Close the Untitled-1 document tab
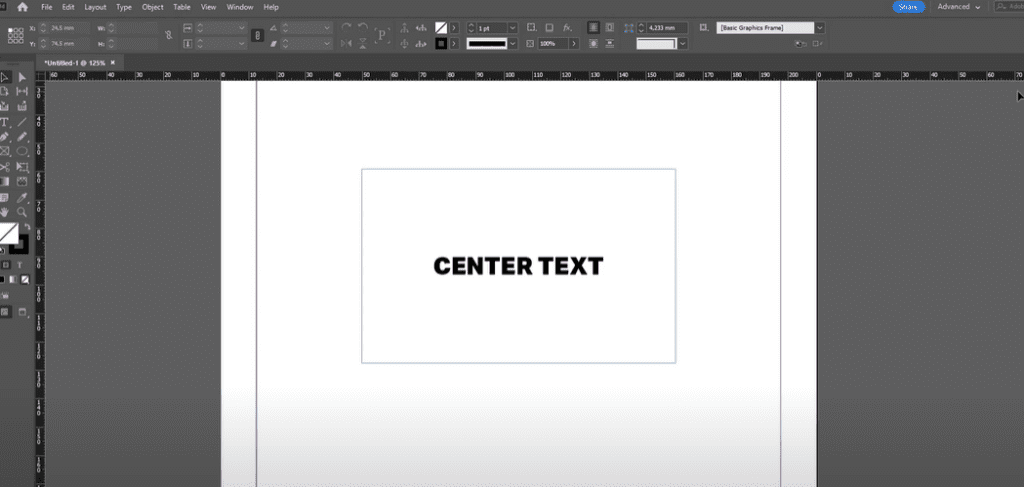Screen dimensions: 1024x487 tap(112, 63)
